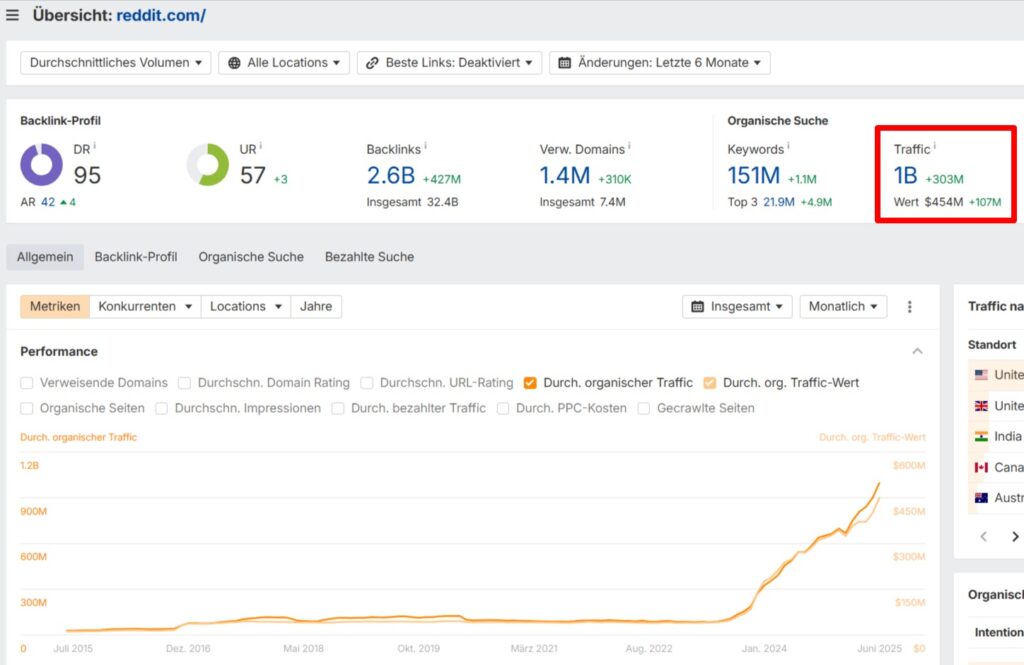Click 'Insgesamt 7.4M' domains text

click(x=583, y=203)
